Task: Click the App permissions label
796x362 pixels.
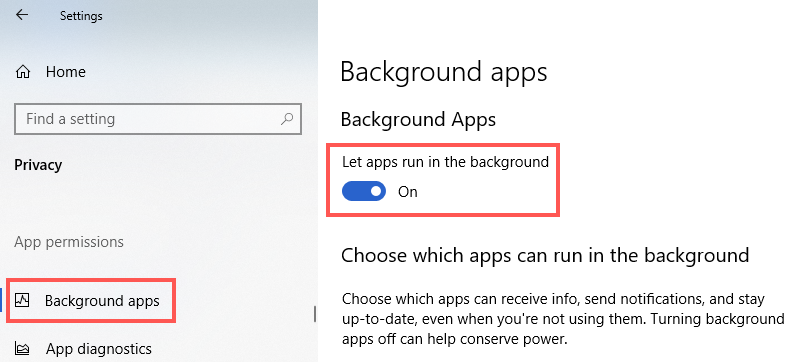Action: [x=69, y=242]
